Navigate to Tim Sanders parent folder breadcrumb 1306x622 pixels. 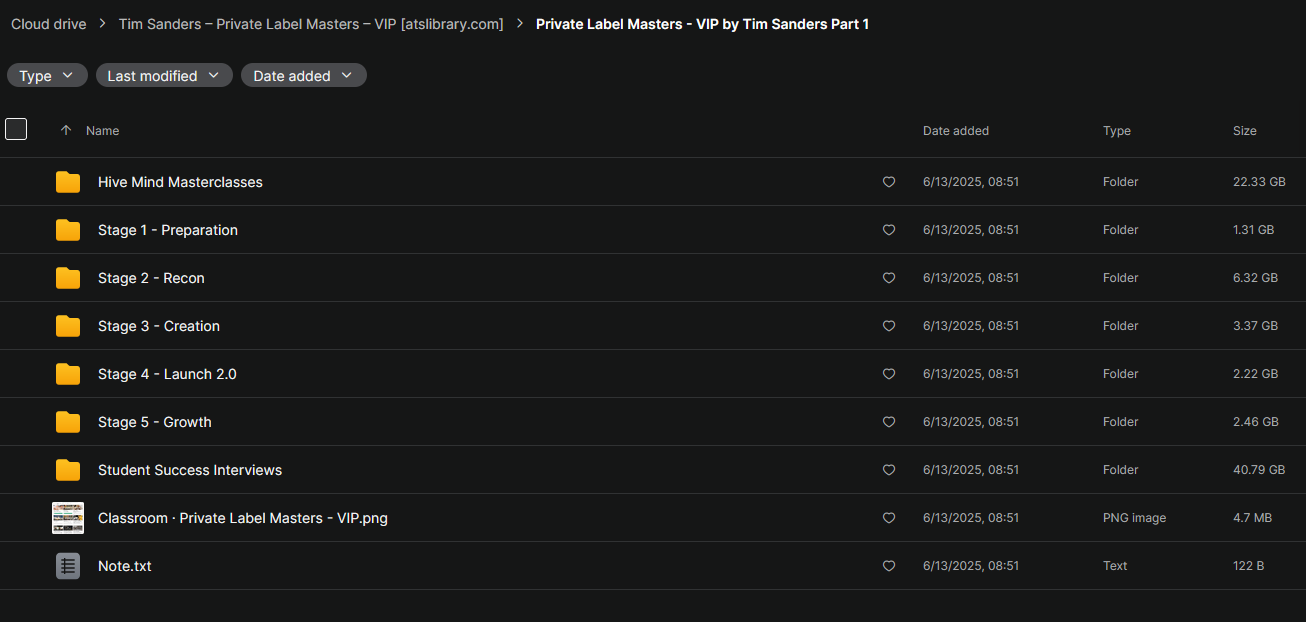(x=311, y=24)
